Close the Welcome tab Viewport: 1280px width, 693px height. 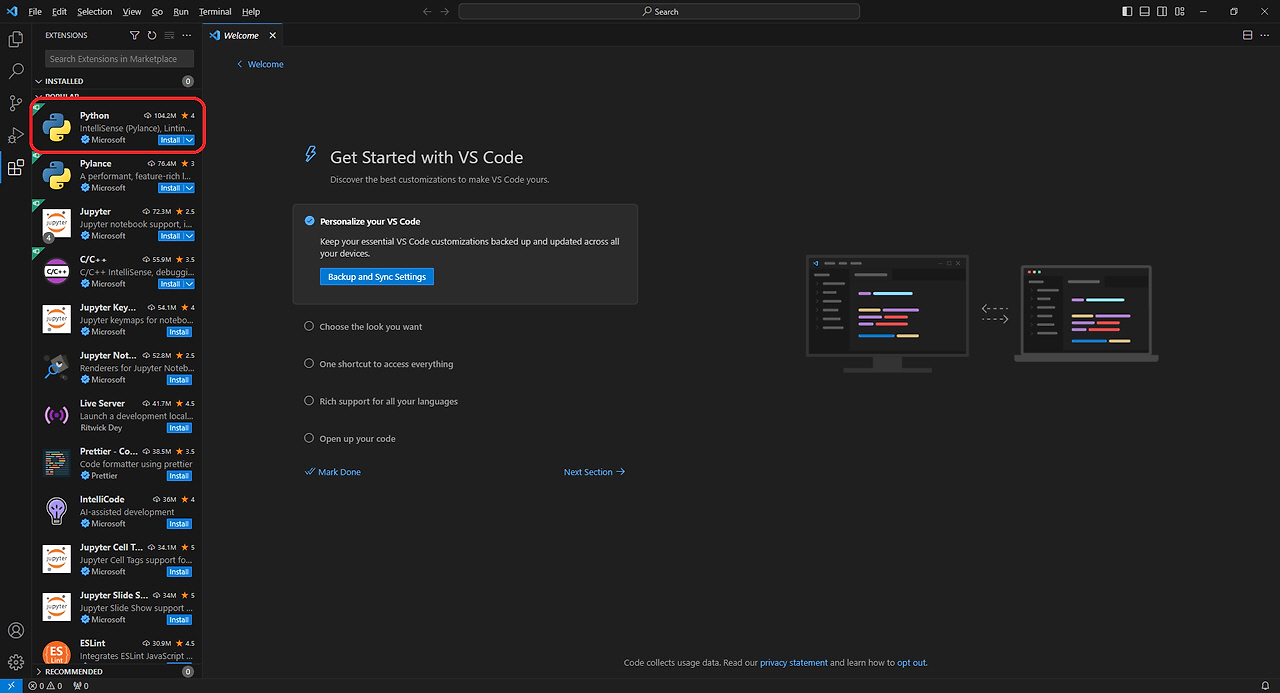[x=273, y=35]
